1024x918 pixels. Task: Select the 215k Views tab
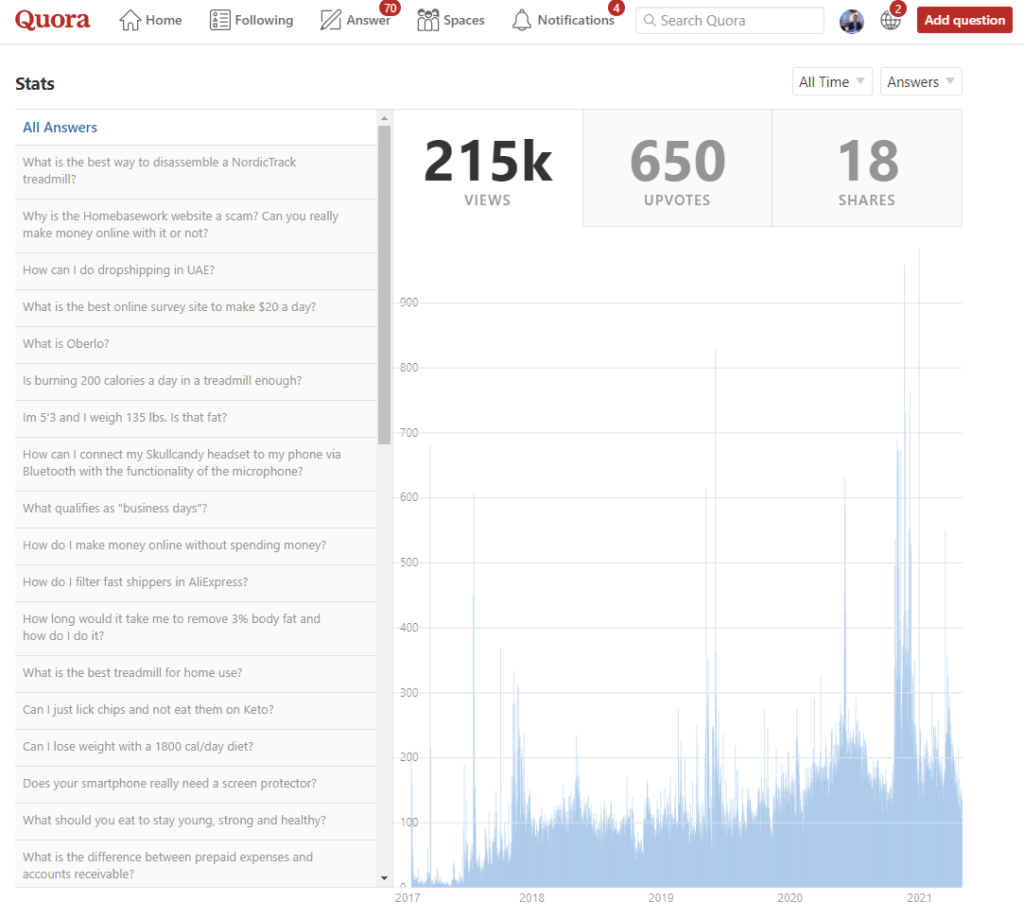pyautogui.click(x=488, y=168)
